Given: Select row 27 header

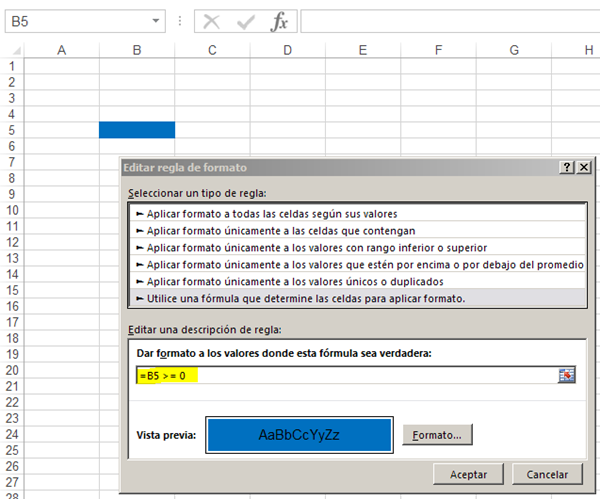Looking at the screenshot, I should pyautogui.click(x=12, y=482).
